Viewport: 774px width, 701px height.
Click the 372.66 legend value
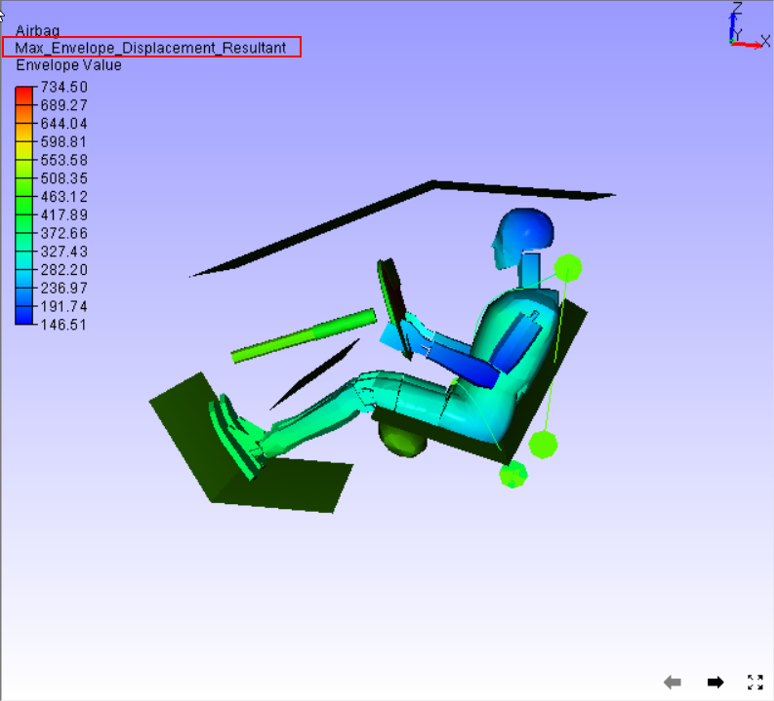tap(64, 233)
